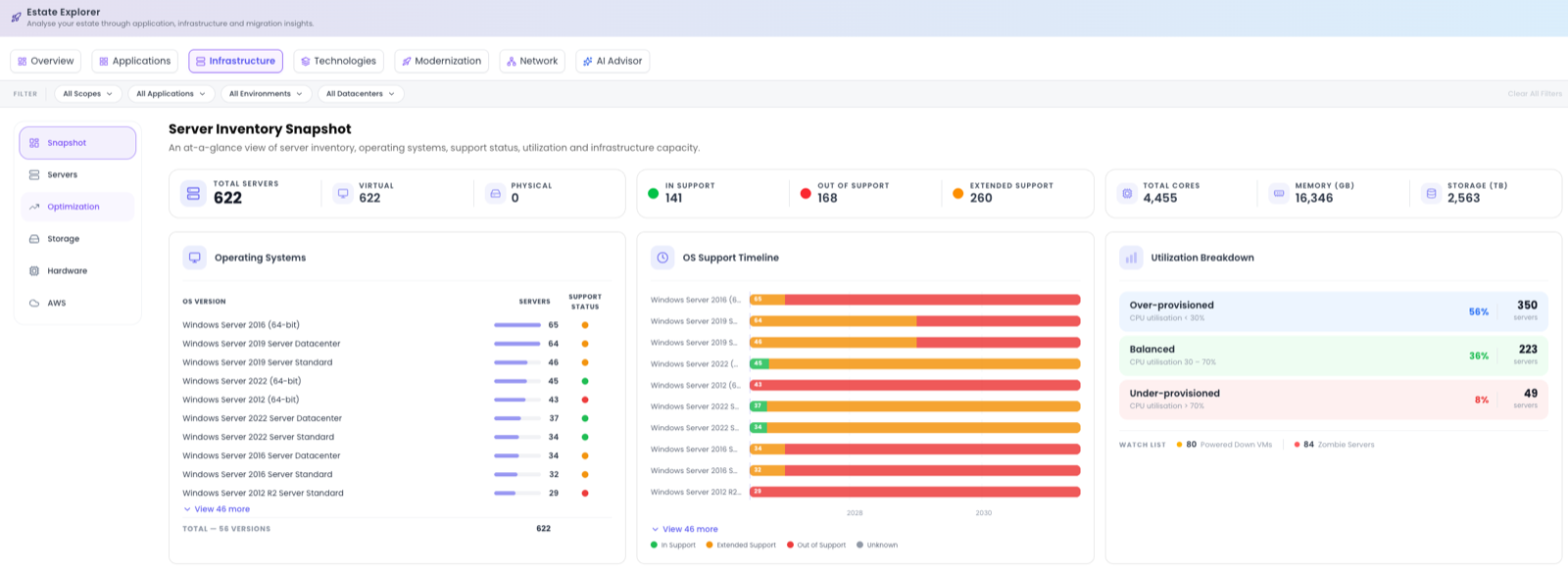The height and width of the screenshot is (570, 1568).
Task: Open Storage in the sidebar
Action: point(77,239)
